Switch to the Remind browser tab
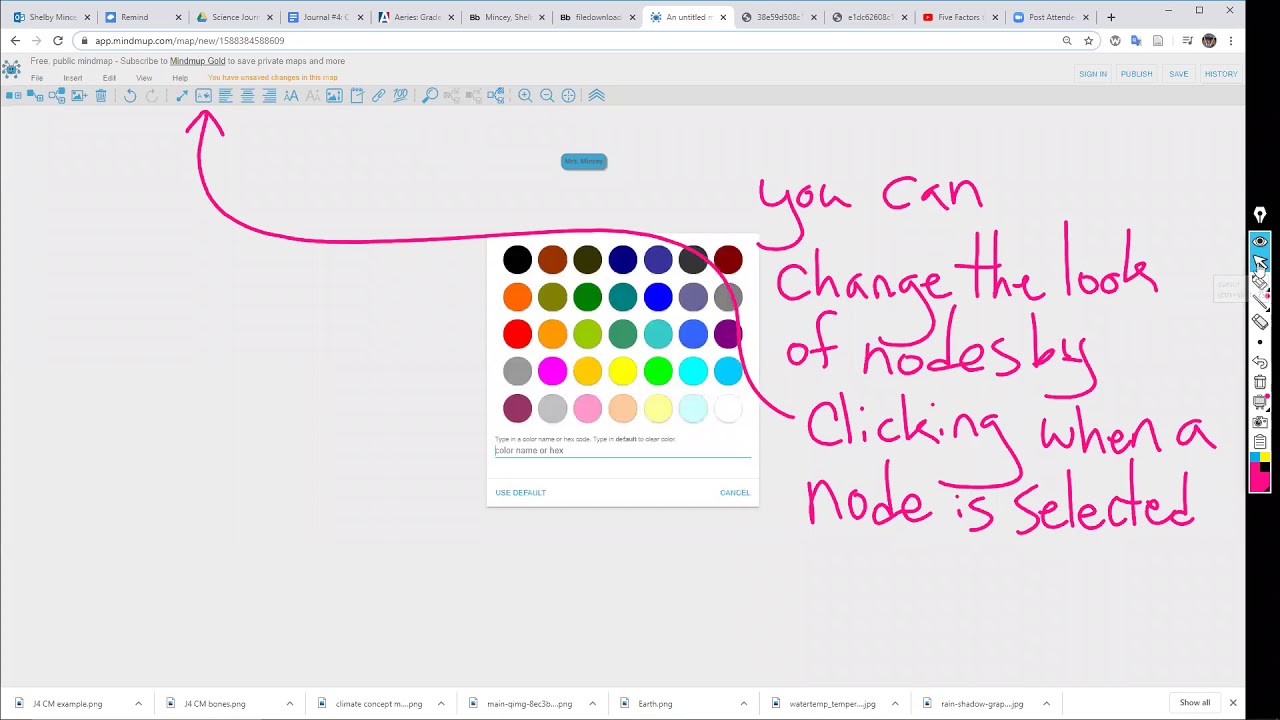Screen dimensions: 1280x720 tap(142, 17)
